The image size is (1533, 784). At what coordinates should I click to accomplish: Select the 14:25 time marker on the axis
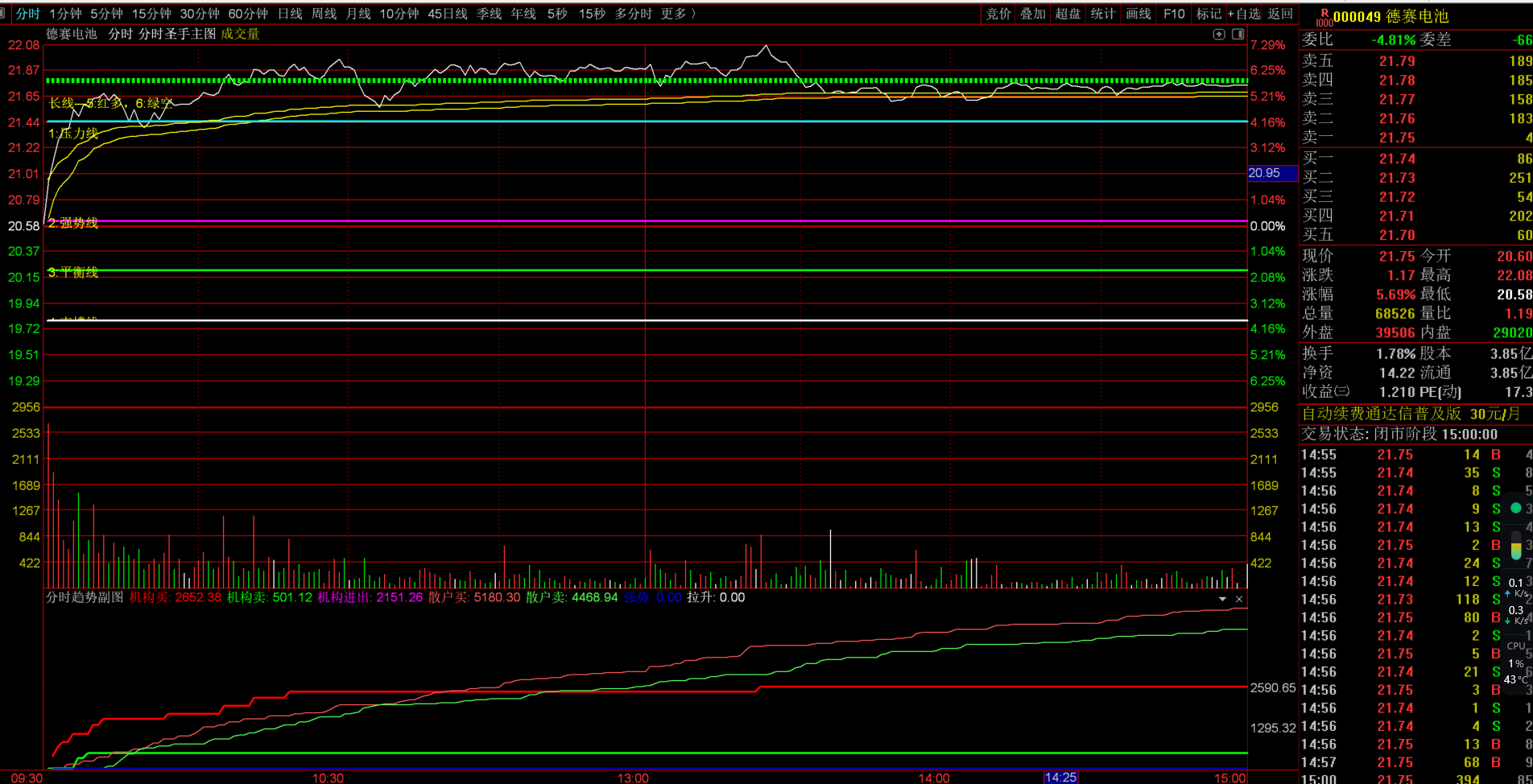(1060, 777)
